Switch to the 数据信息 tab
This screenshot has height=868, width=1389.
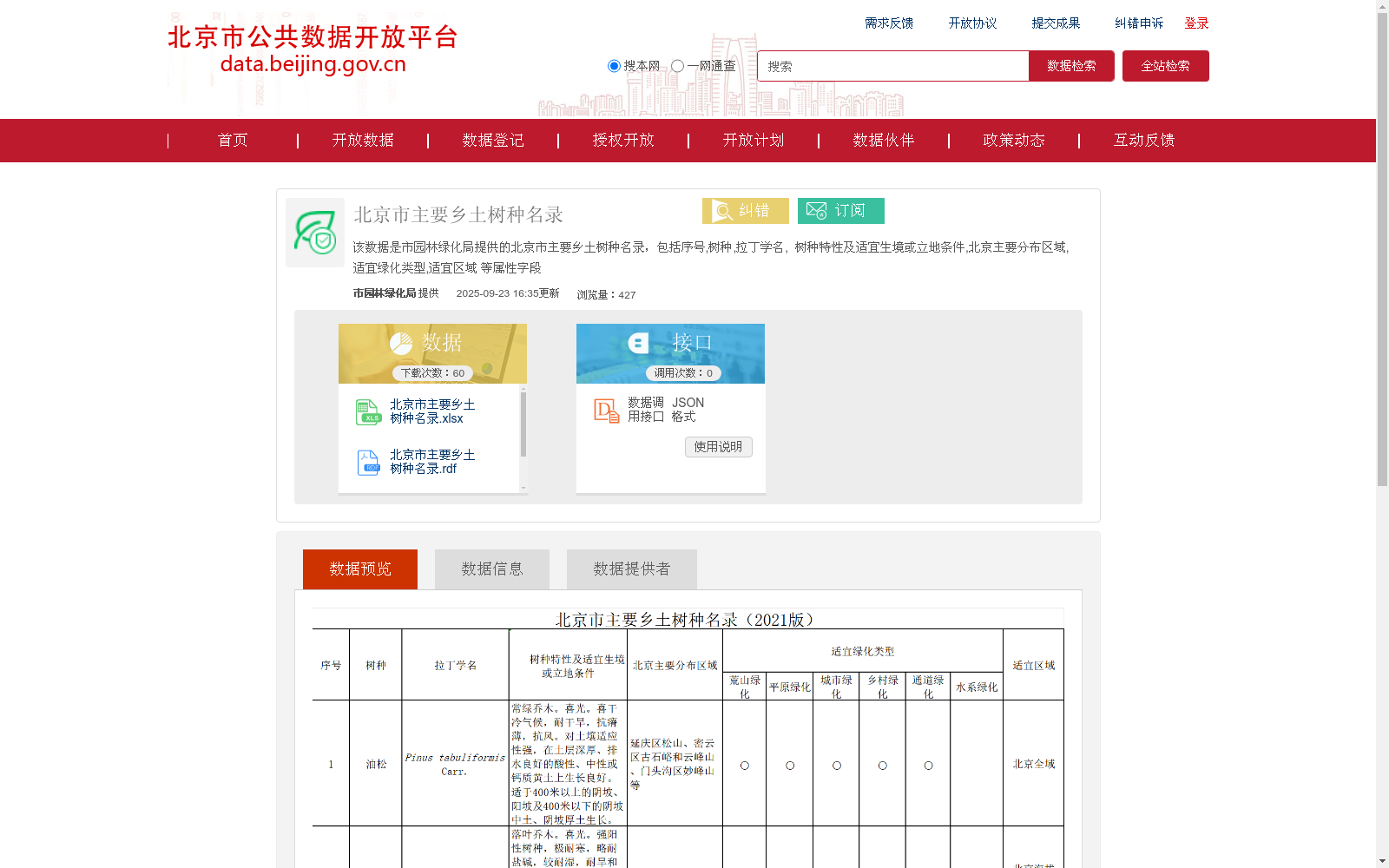(x=491, y=569)
